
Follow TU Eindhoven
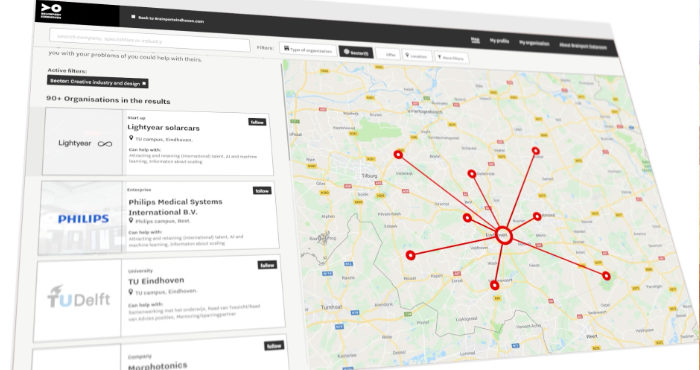pos(267,265)
